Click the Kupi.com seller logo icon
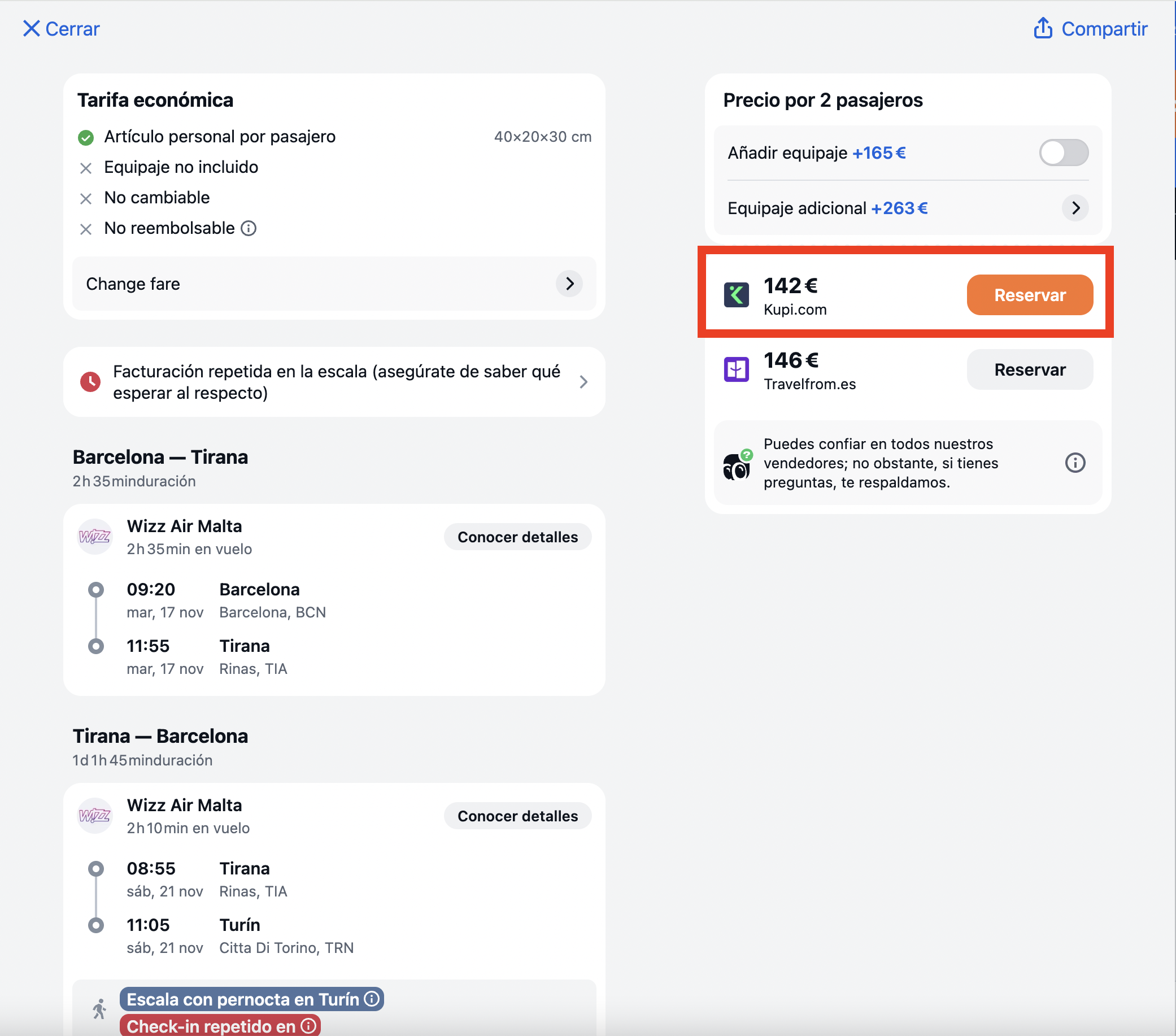The height and width of the screenshot is (1036, 1176). tap(736, 295)
